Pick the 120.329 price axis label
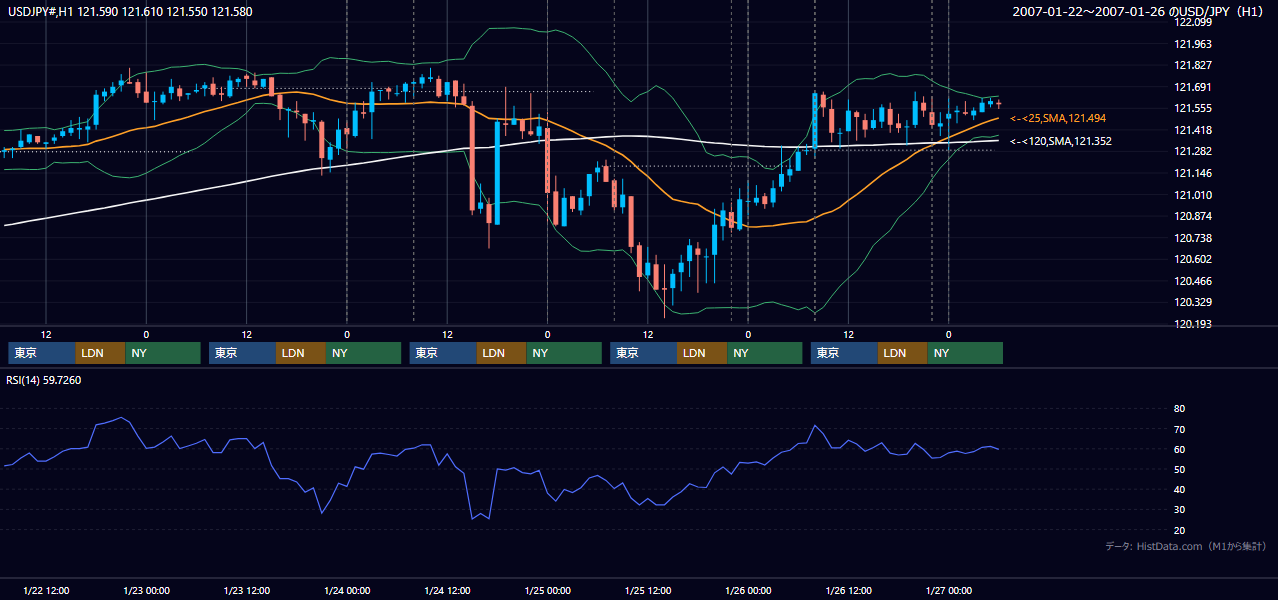 coord(1192,302)
